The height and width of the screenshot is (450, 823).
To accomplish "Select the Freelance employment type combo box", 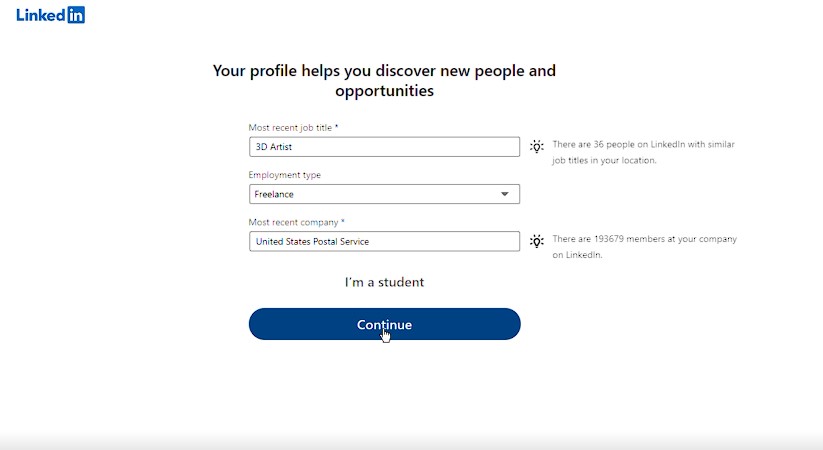I will click(x=384, y=194).
